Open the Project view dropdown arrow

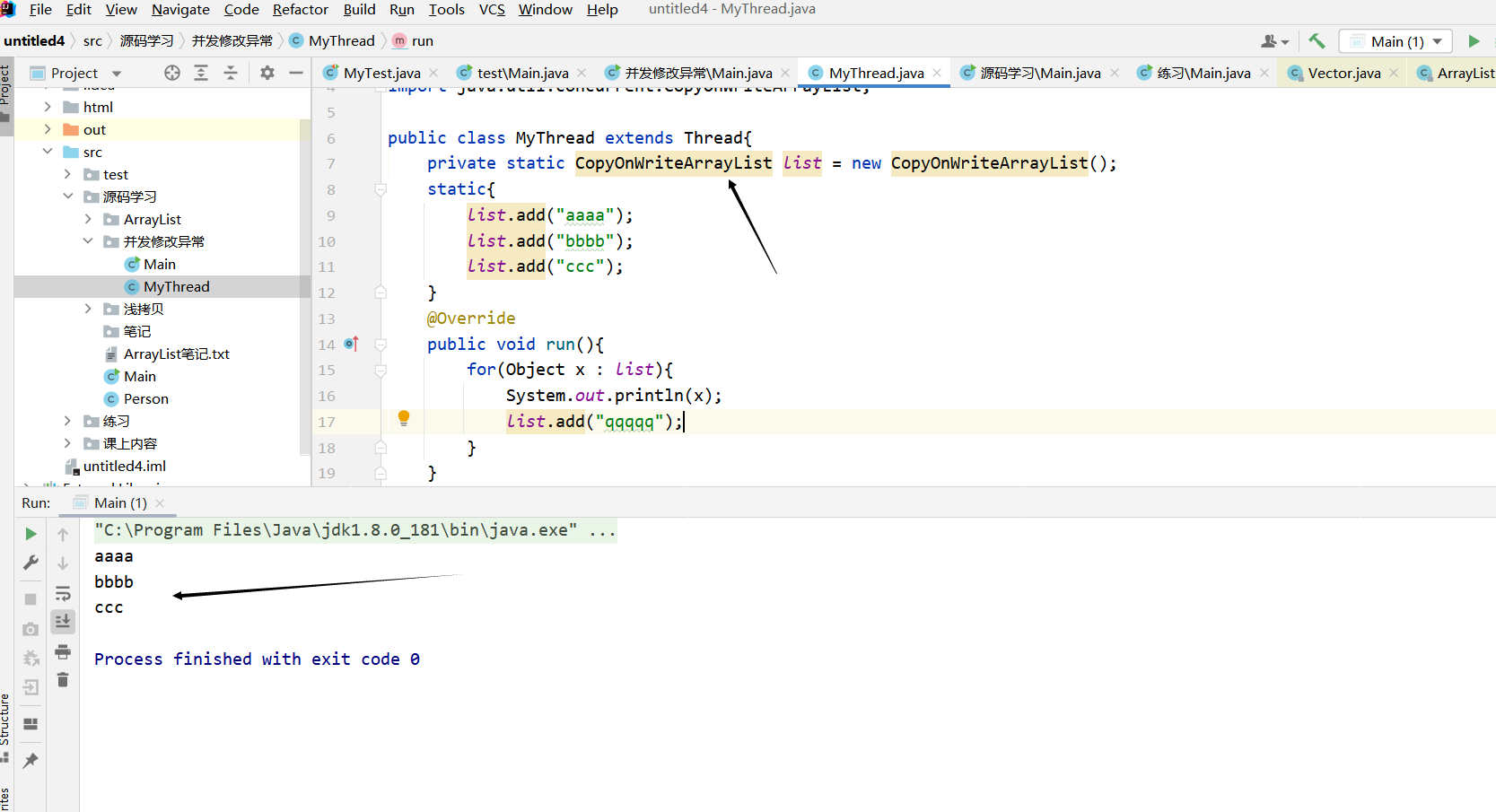[x=117, y=74]
